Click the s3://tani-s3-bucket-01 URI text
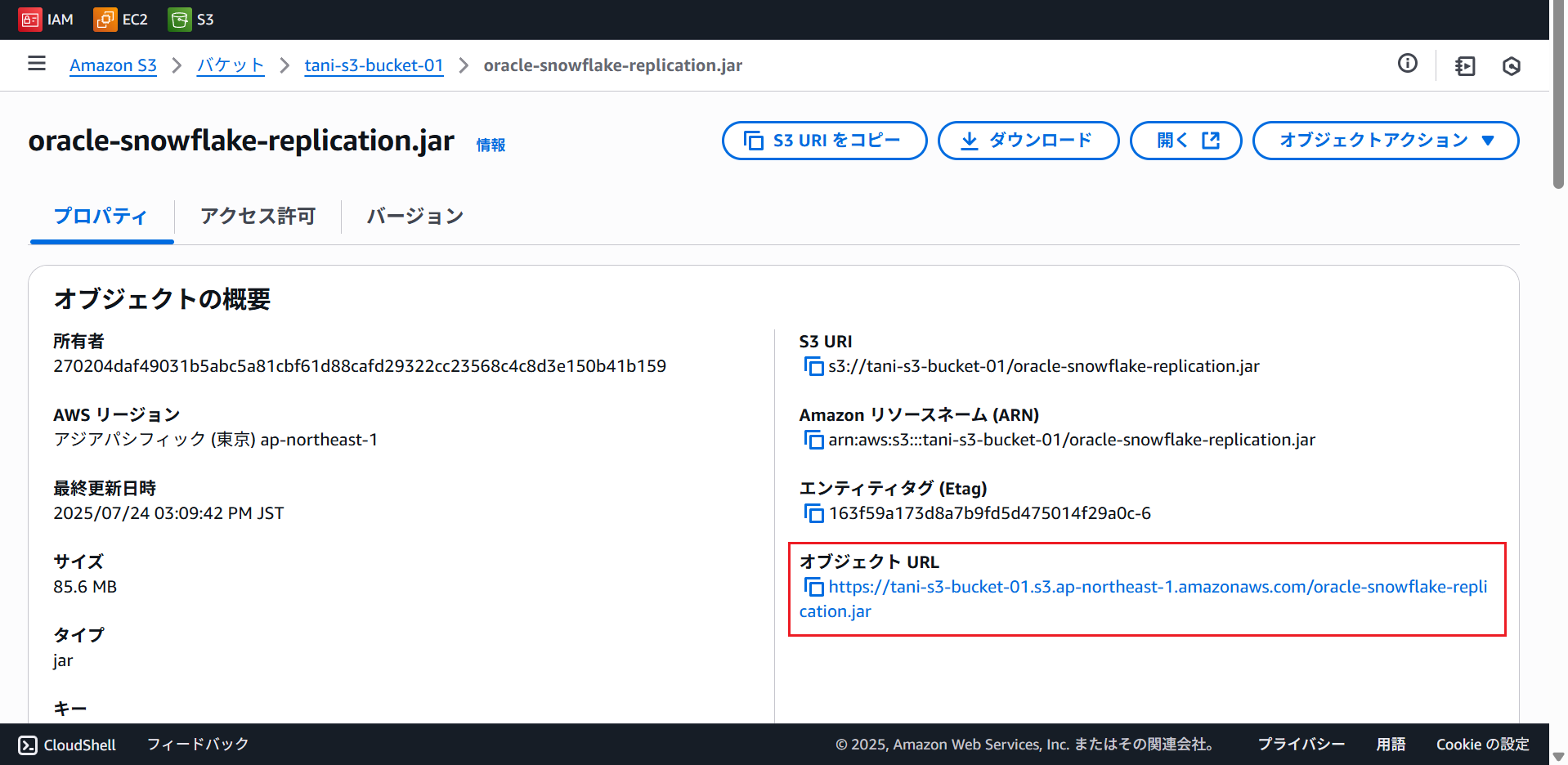Screen dimensions: 1568x765 pos(1044,366)
